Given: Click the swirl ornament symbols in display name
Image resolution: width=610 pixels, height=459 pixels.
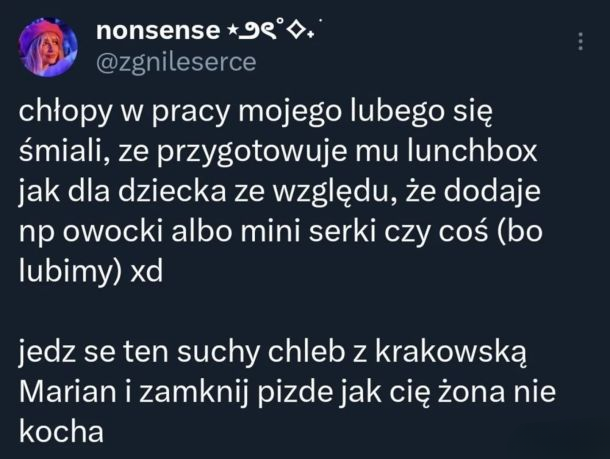Looking at the screenshot, I should pos(253,32).
